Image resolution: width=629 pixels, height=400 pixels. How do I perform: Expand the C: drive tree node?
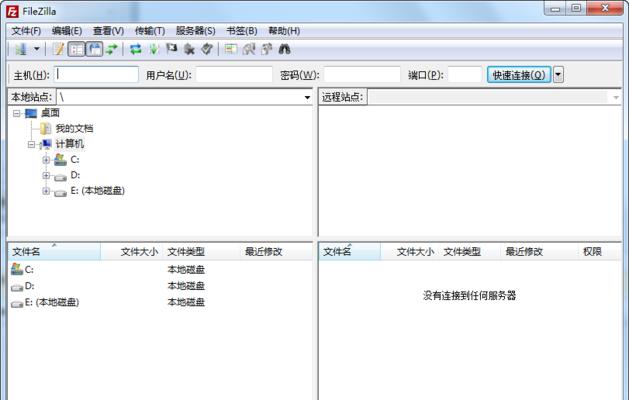(x=46, y=160)
